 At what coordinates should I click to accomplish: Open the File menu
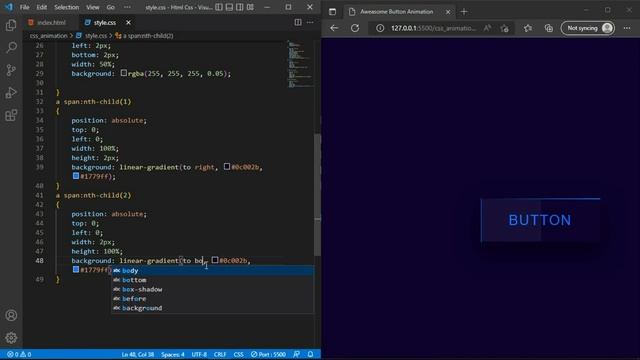tap(24, 7)
